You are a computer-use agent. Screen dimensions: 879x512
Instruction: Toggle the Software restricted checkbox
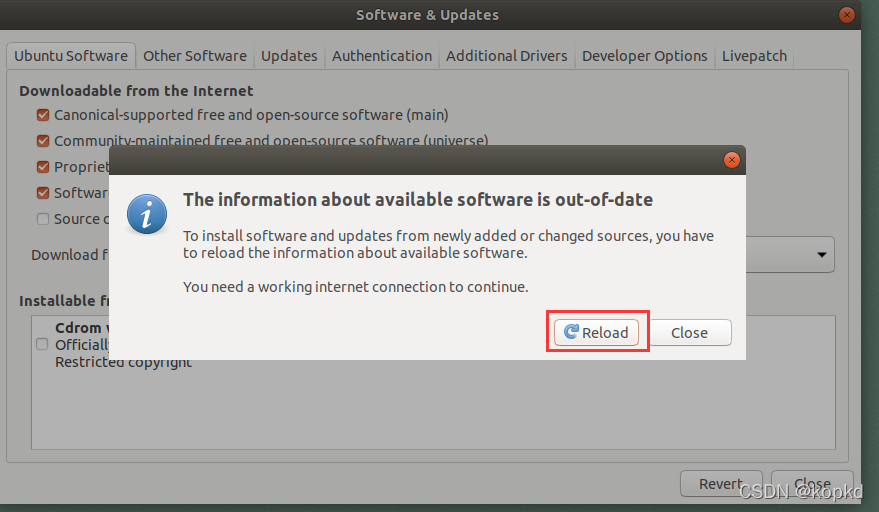[x=43, y=193]
